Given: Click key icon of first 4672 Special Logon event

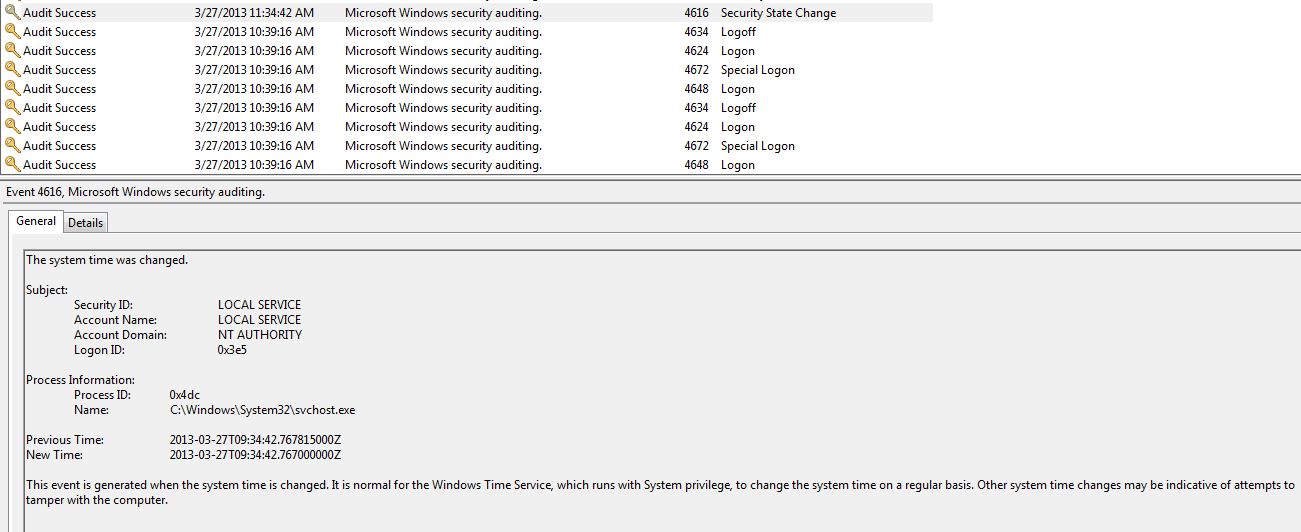Looking at the screenshot, I should click(12, 70).
